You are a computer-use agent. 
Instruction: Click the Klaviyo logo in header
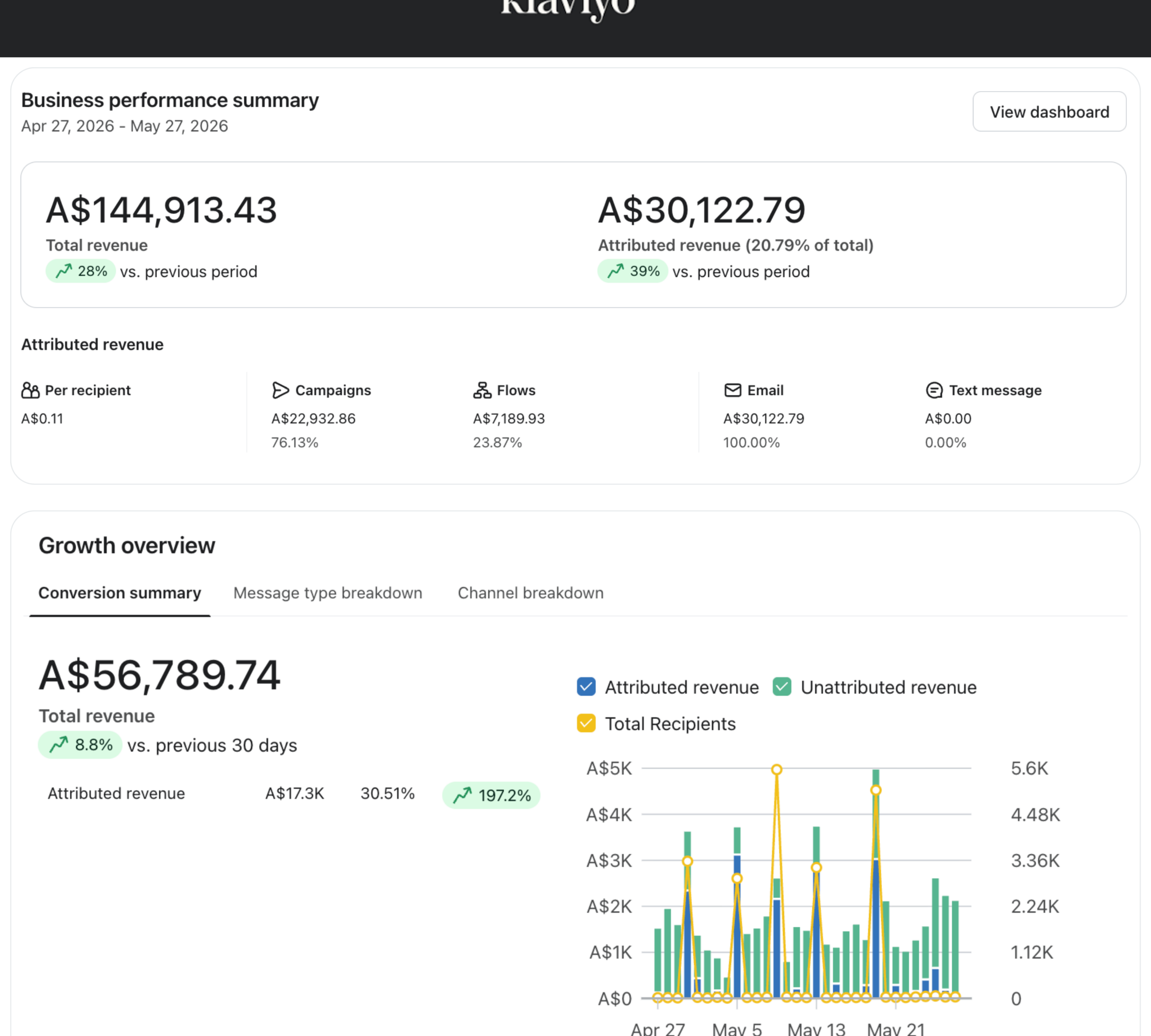(568, 9)
